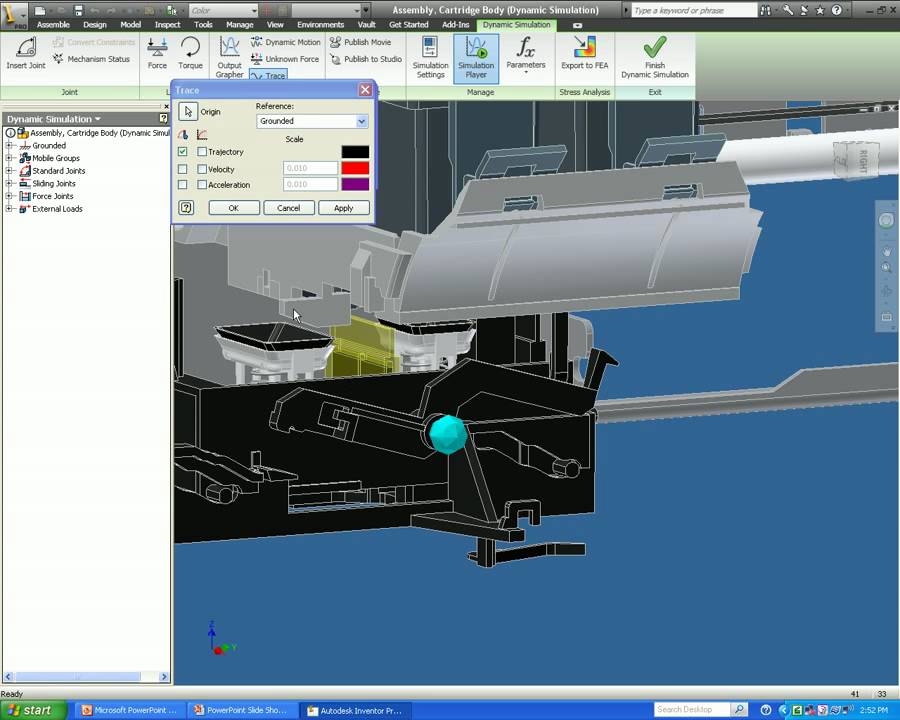Expand the Grounded tree node
This screenshot has width=900, height=720.
9,145
